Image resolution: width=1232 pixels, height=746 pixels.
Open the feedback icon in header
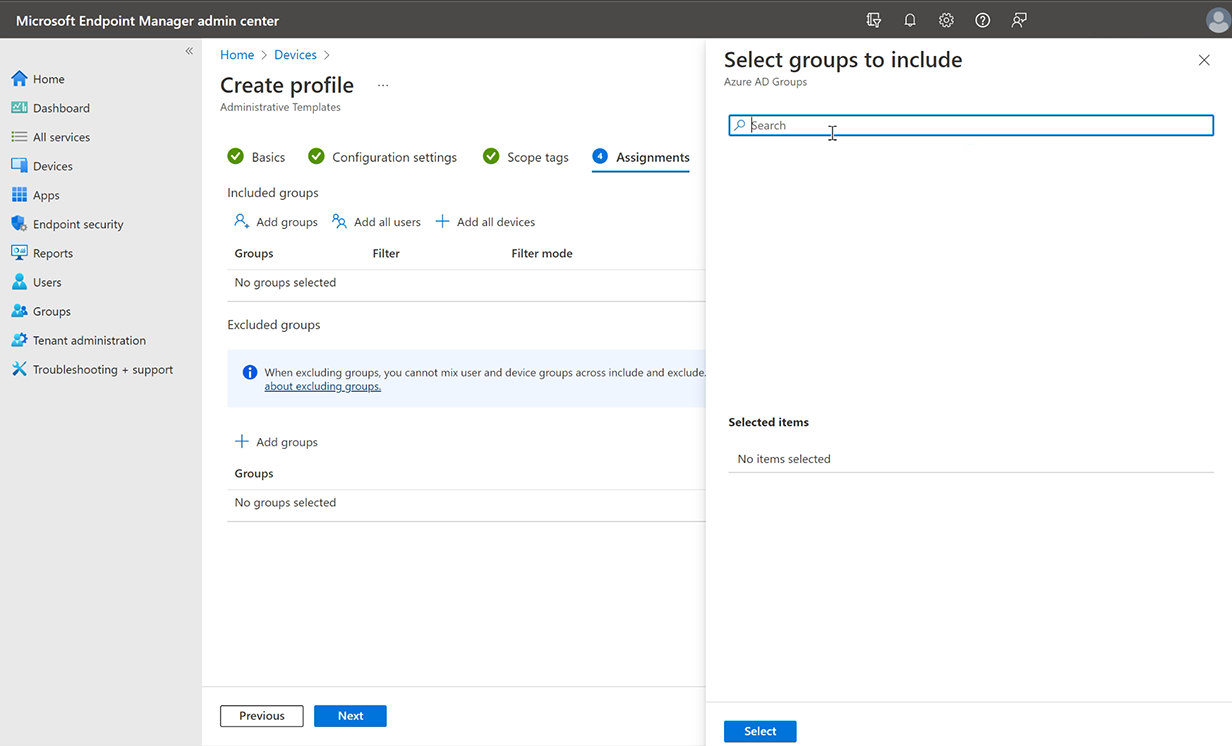pos(1019,20)
